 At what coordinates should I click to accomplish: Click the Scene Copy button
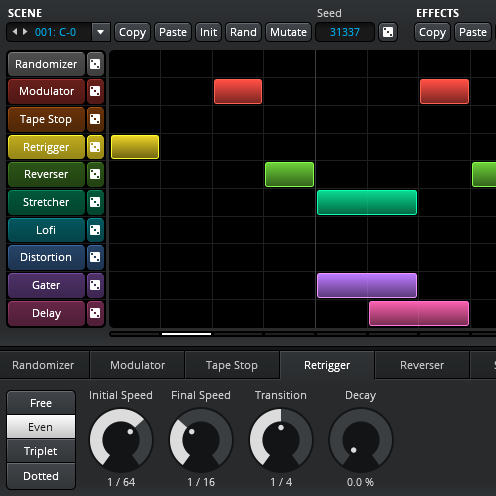(133, 32)
